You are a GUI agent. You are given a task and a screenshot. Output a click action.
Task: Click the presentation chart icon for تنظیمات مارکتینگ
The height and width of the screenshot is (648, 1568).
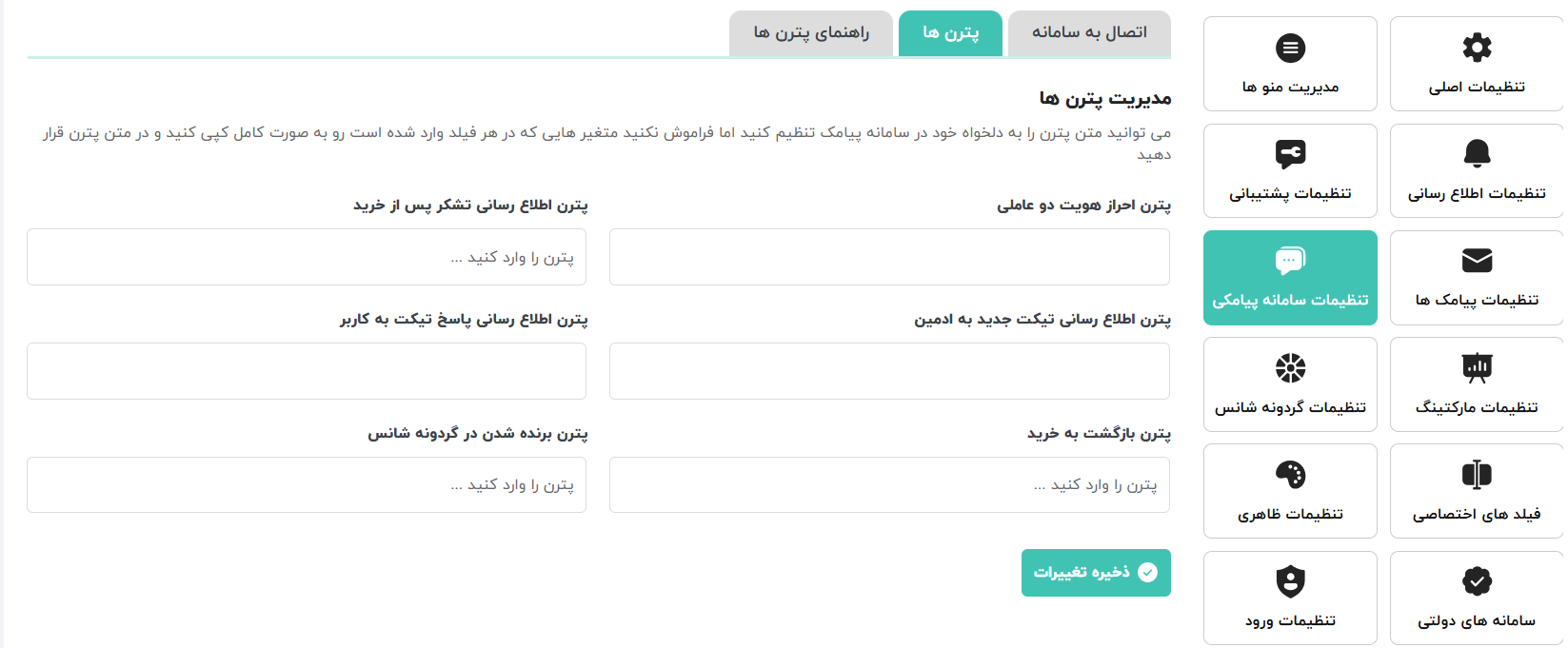[1477, 367]
